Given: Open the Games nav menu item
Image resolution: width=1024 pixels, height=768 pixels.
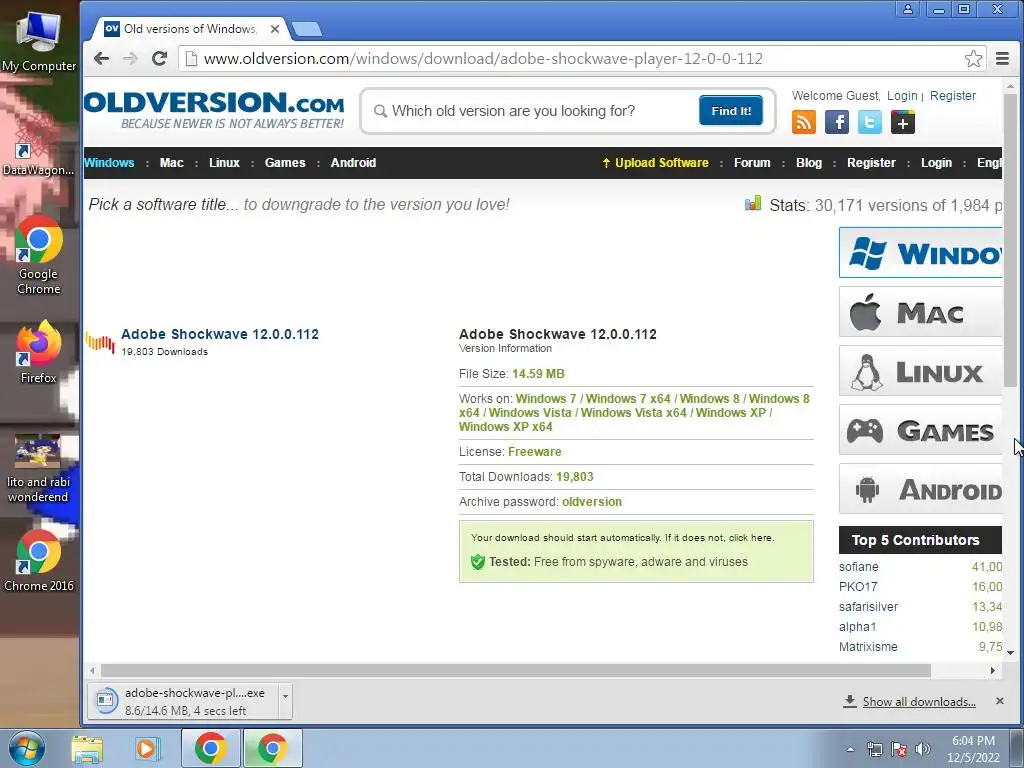Looking at the screenshot, I should [285, 163].
